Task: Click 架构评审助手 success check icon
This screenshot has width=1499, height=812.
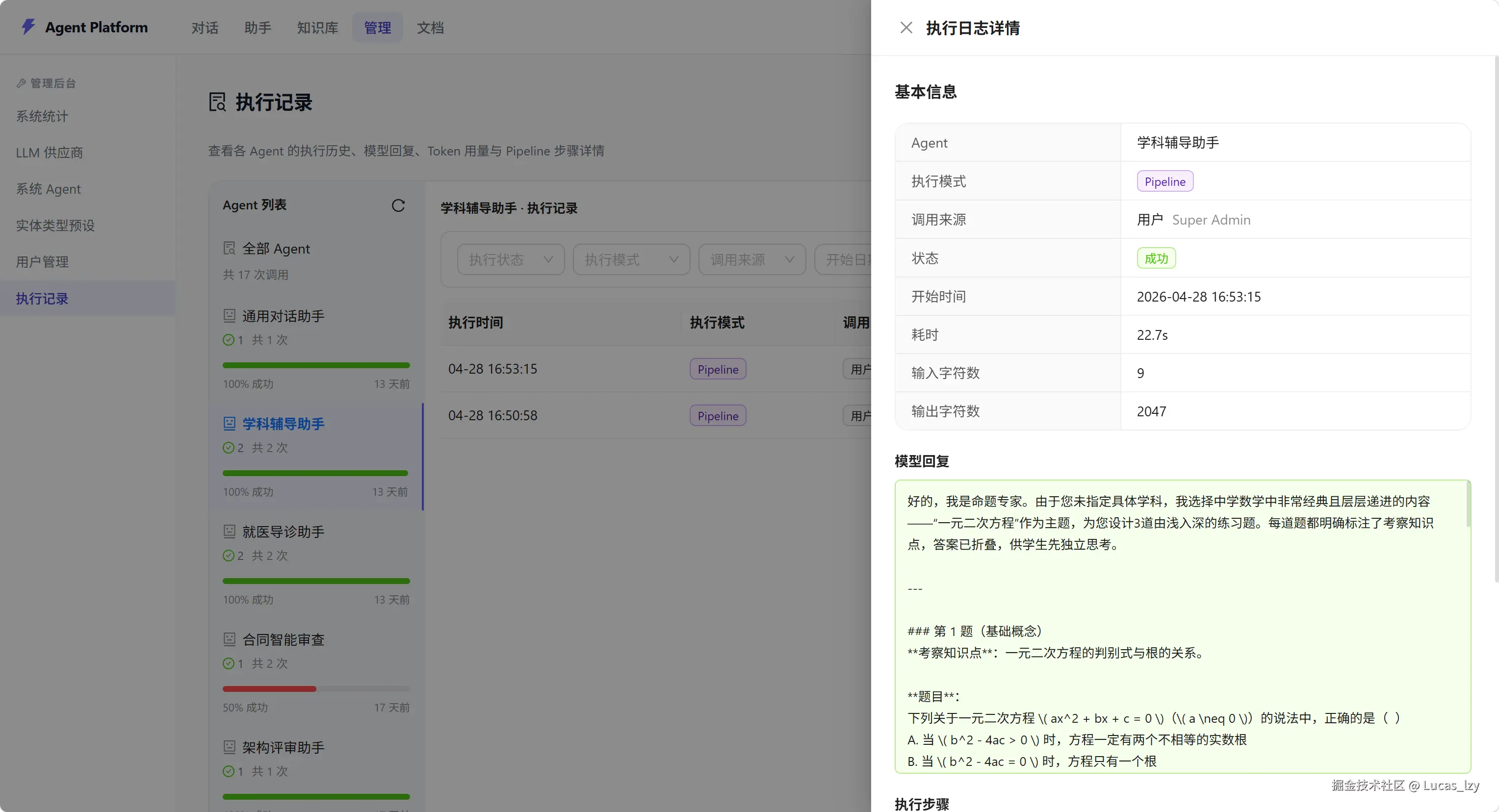Action: pyautogui.click(x=229, y=771)
